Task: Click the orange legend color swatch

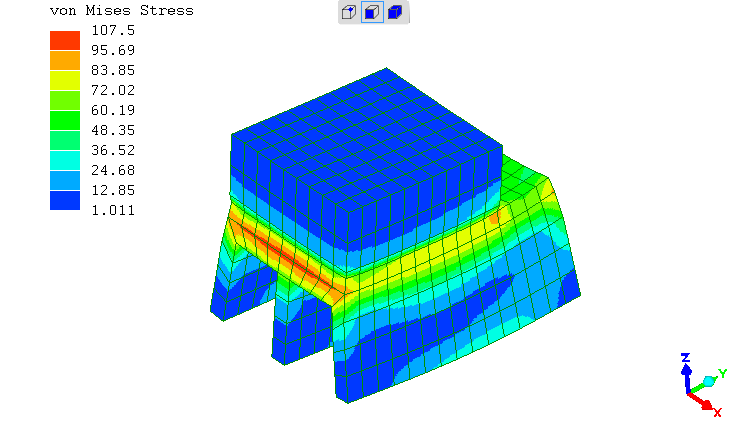Action: 65,60
